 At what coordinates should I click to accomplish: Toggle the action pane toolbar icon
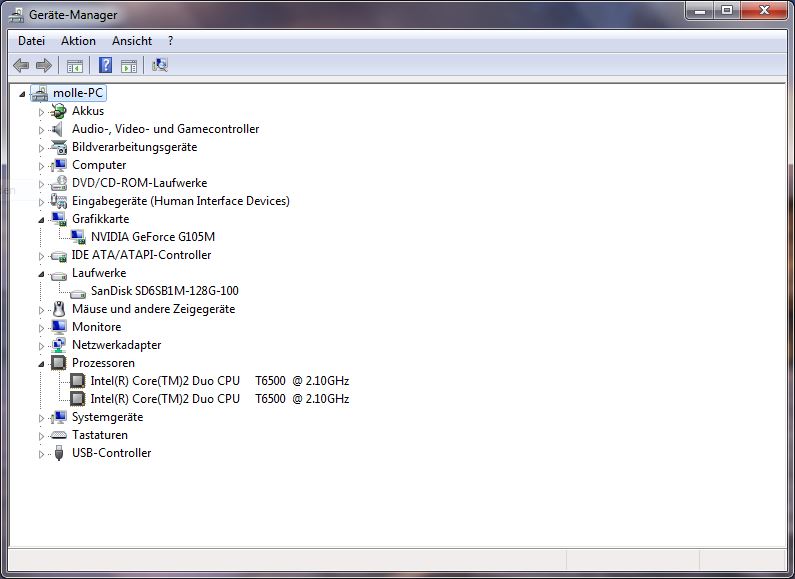pos(129,66)
